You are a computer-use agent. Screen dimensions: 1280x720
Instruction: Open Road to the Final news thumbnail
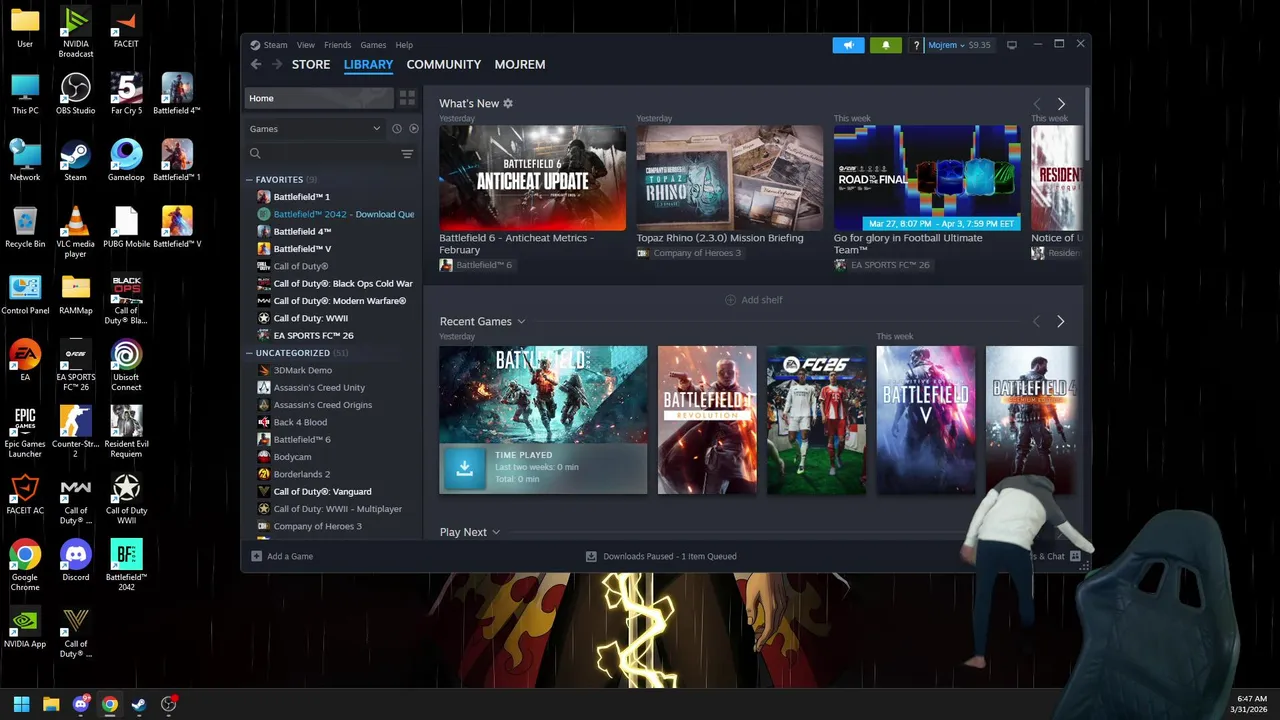tap(927, 178)
